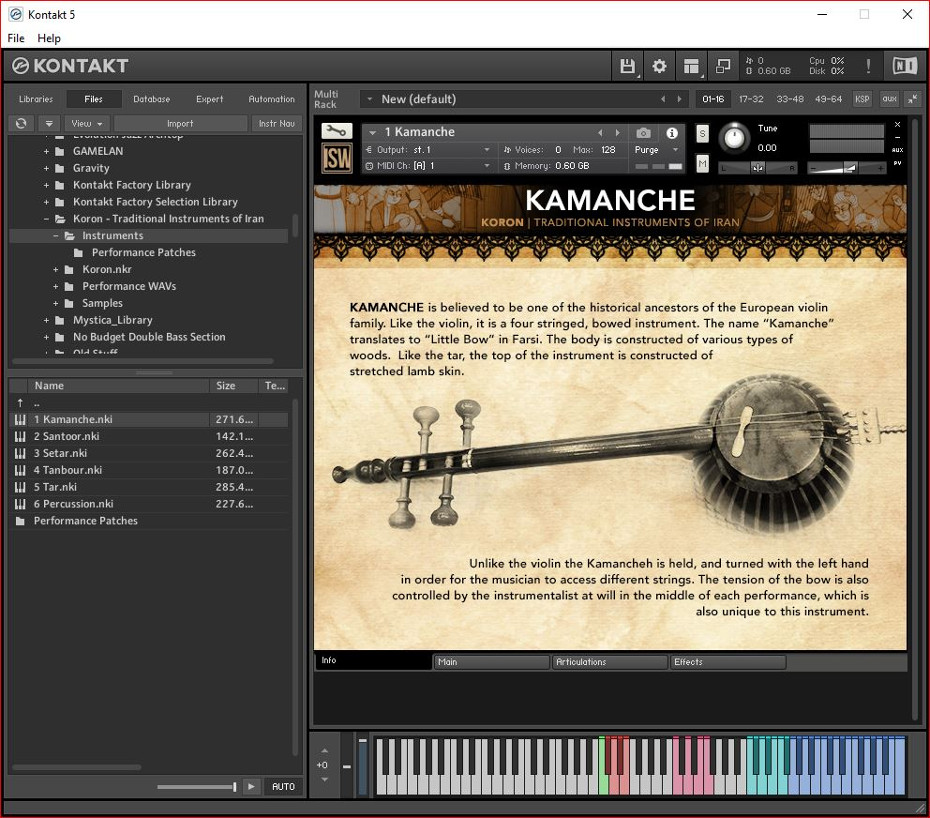Toggle the AUTO preview button
Viewport: 930px width, 818px height.
coord(283,787)
